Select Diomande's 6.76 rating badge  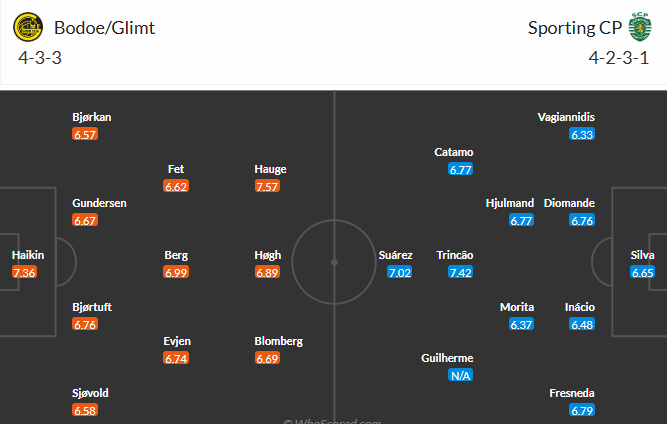(x=583, y=220)
